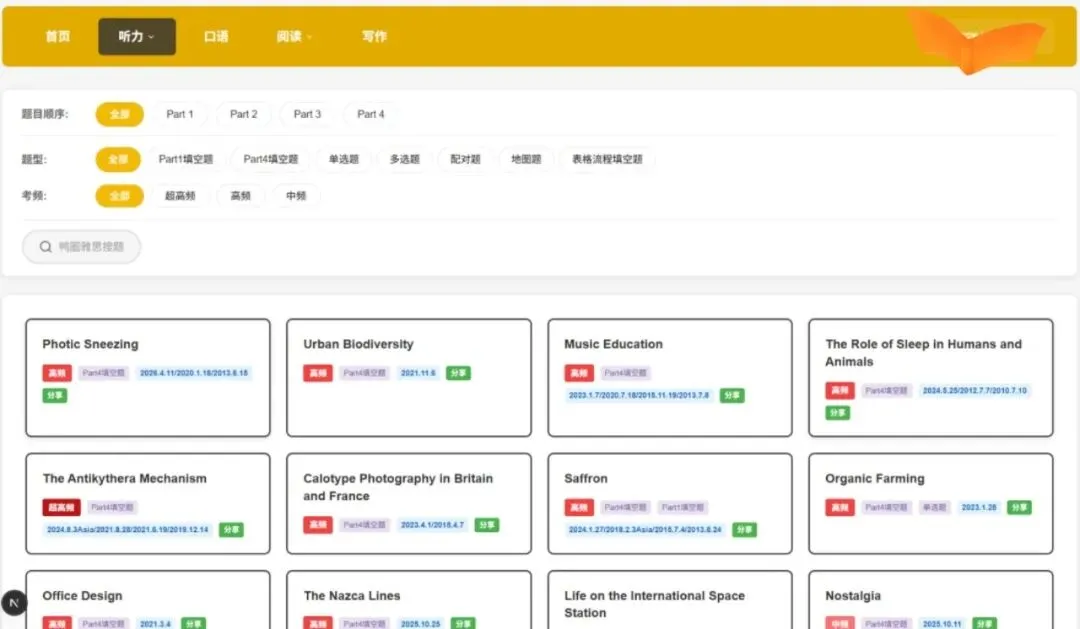Click the 2021.11.6 date on Urban Biodiversity
Screen dimensions: 1080x629
(x=418, y=373)
